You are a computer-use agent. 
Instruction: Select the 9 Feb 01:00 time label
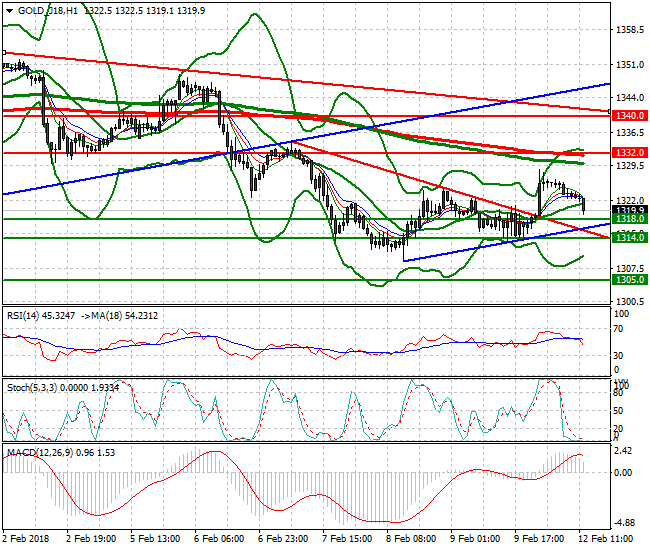tap(475, 539)
